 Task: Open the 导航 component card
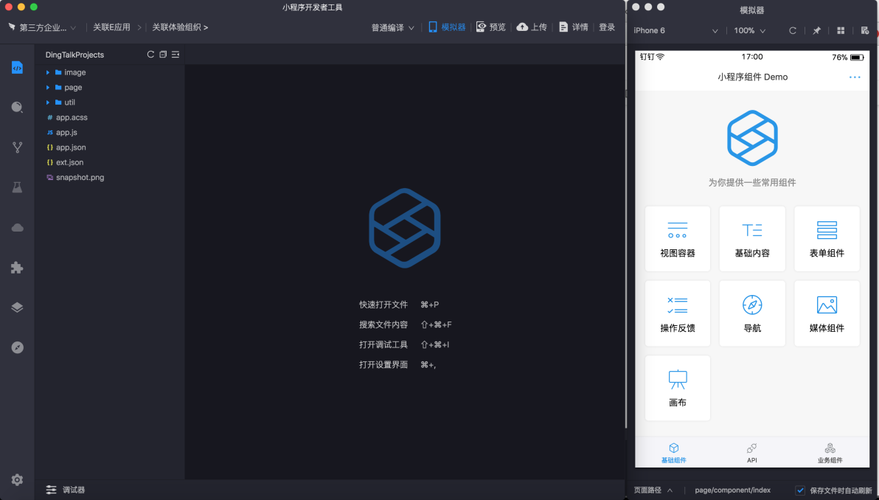pos(752,313)
